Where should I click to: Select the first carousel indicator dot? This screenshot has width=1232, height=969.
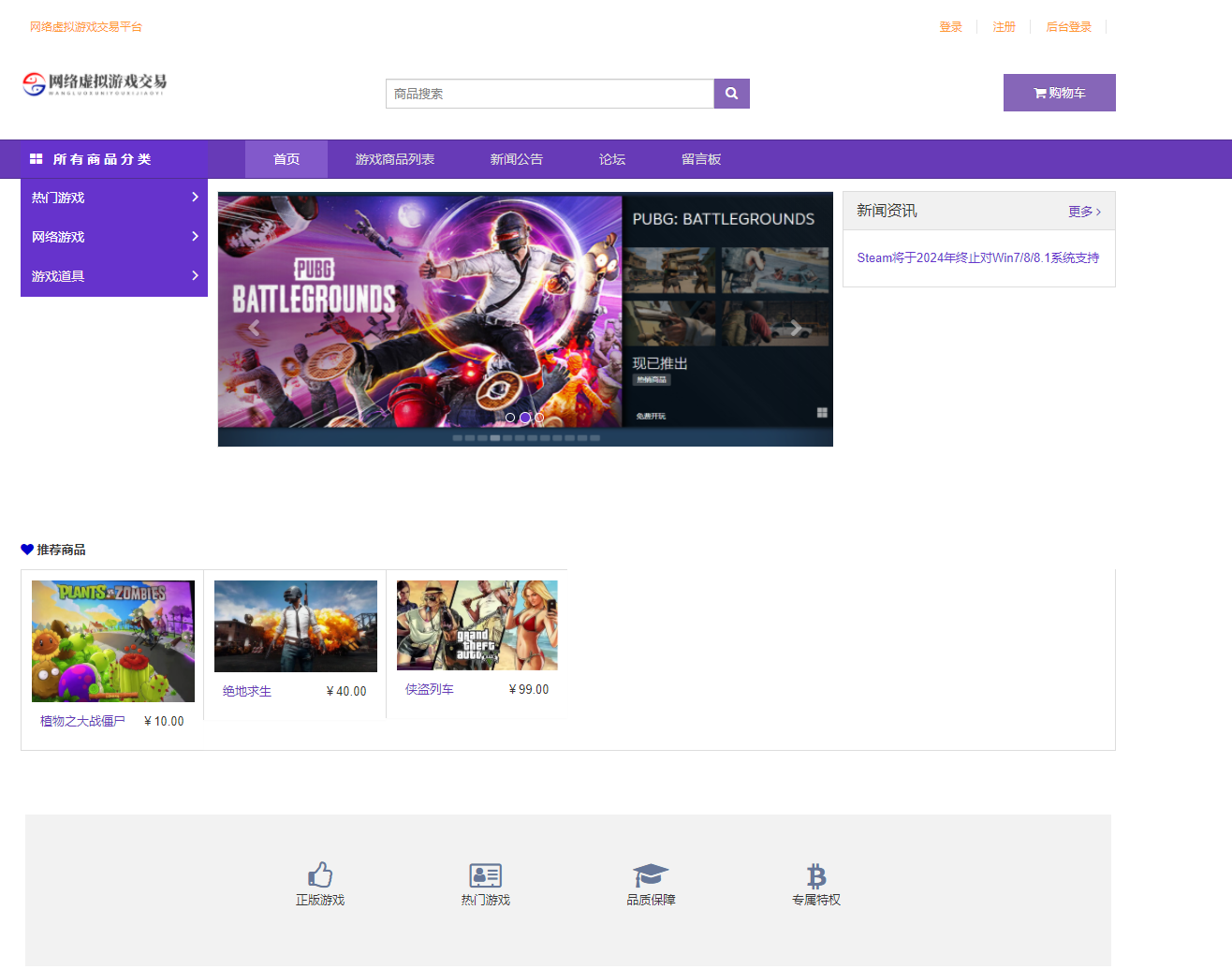(510, 418)
